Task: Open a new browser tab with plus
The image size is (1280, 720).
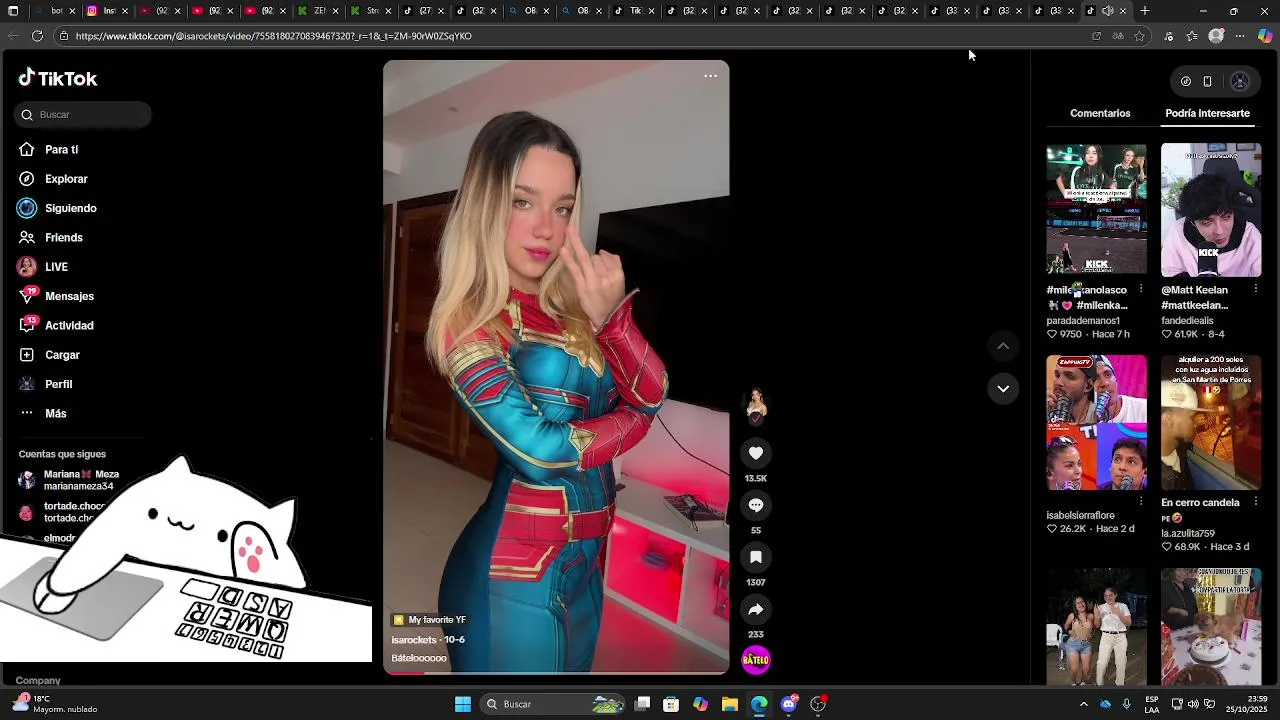Action: tap(1145, 11)
